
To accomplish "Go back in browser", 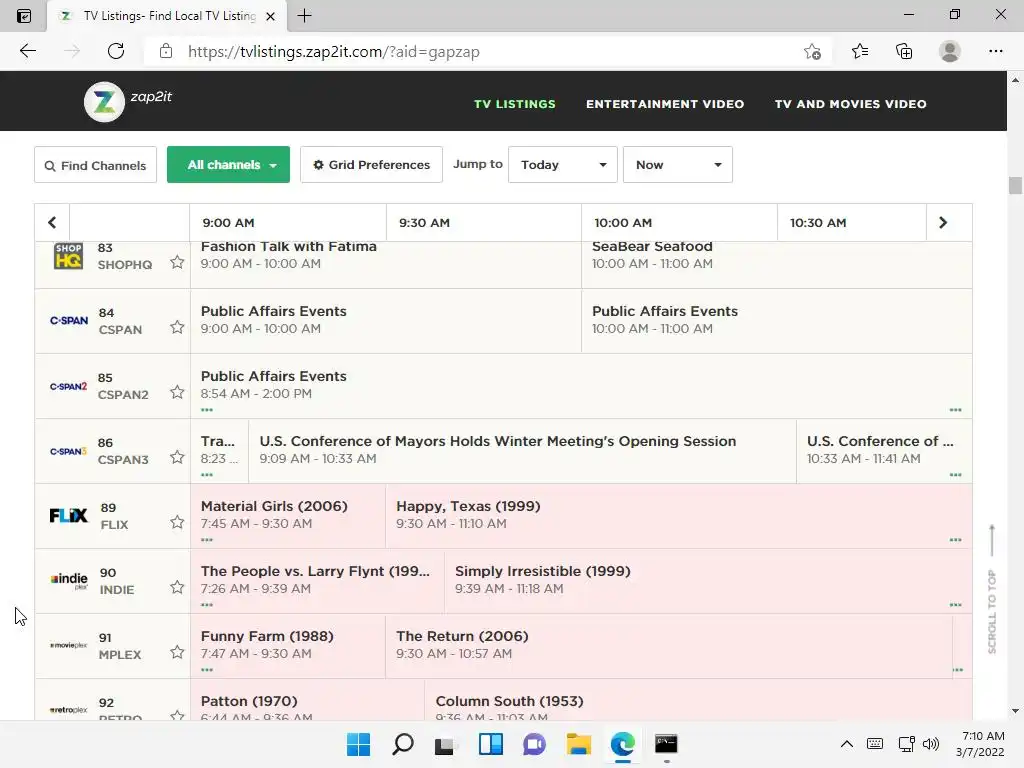I will pos(27,51).
